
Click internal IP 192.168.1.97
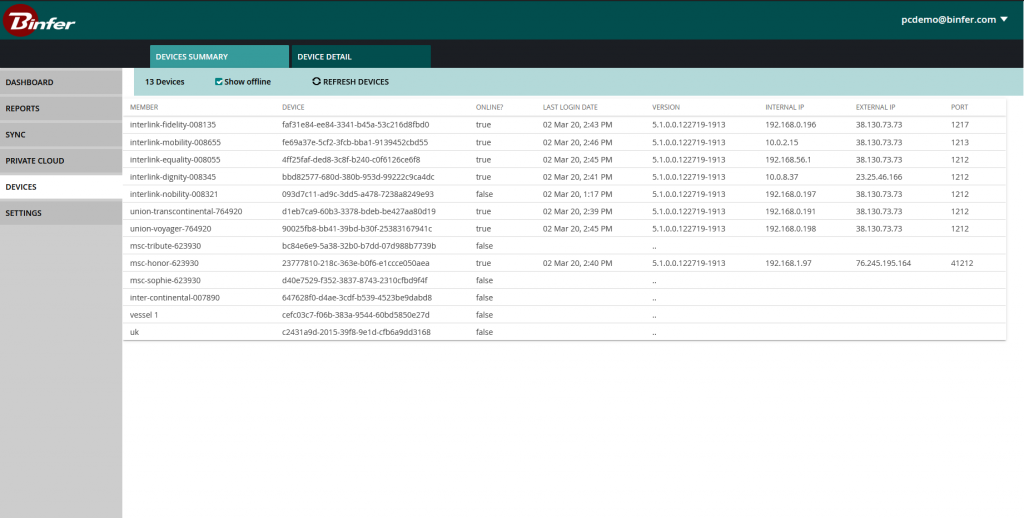[x=788, y=263]
